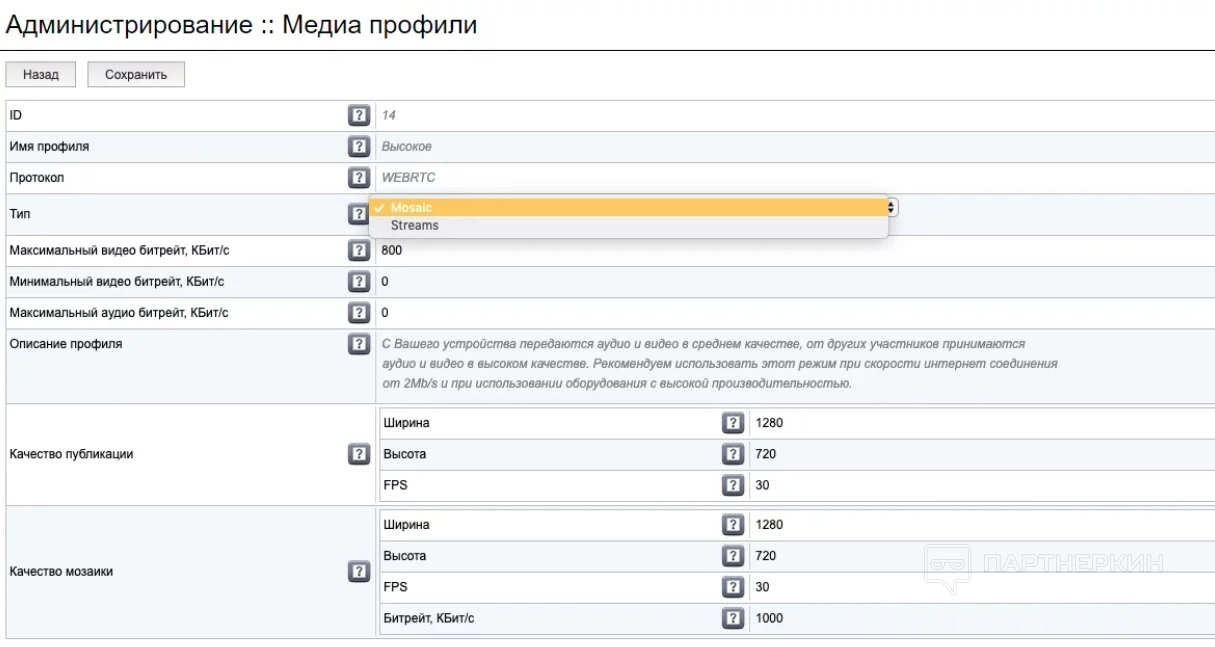Select Mosaic option in Тип dropdown
Image resolution: width=1215 pixels, height=647 pixels.
412,208
